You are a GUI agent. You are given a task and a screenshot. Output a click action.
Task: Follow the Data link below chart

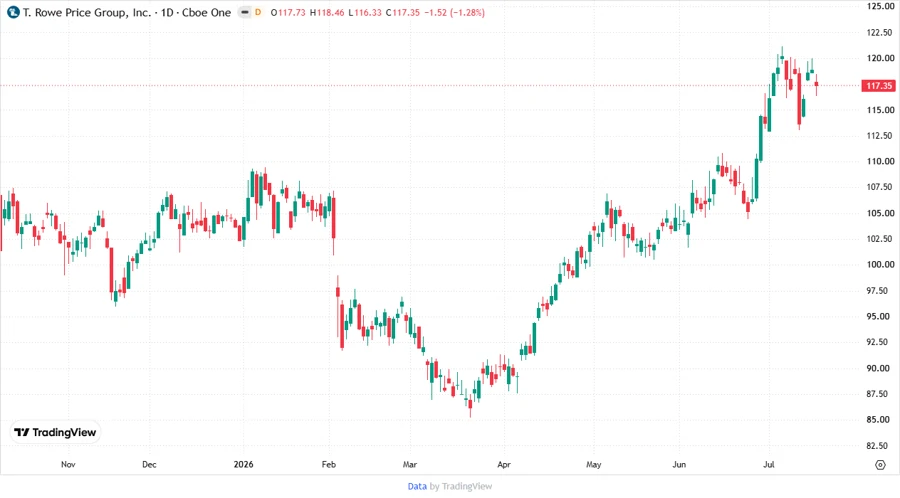pos(417,486)
